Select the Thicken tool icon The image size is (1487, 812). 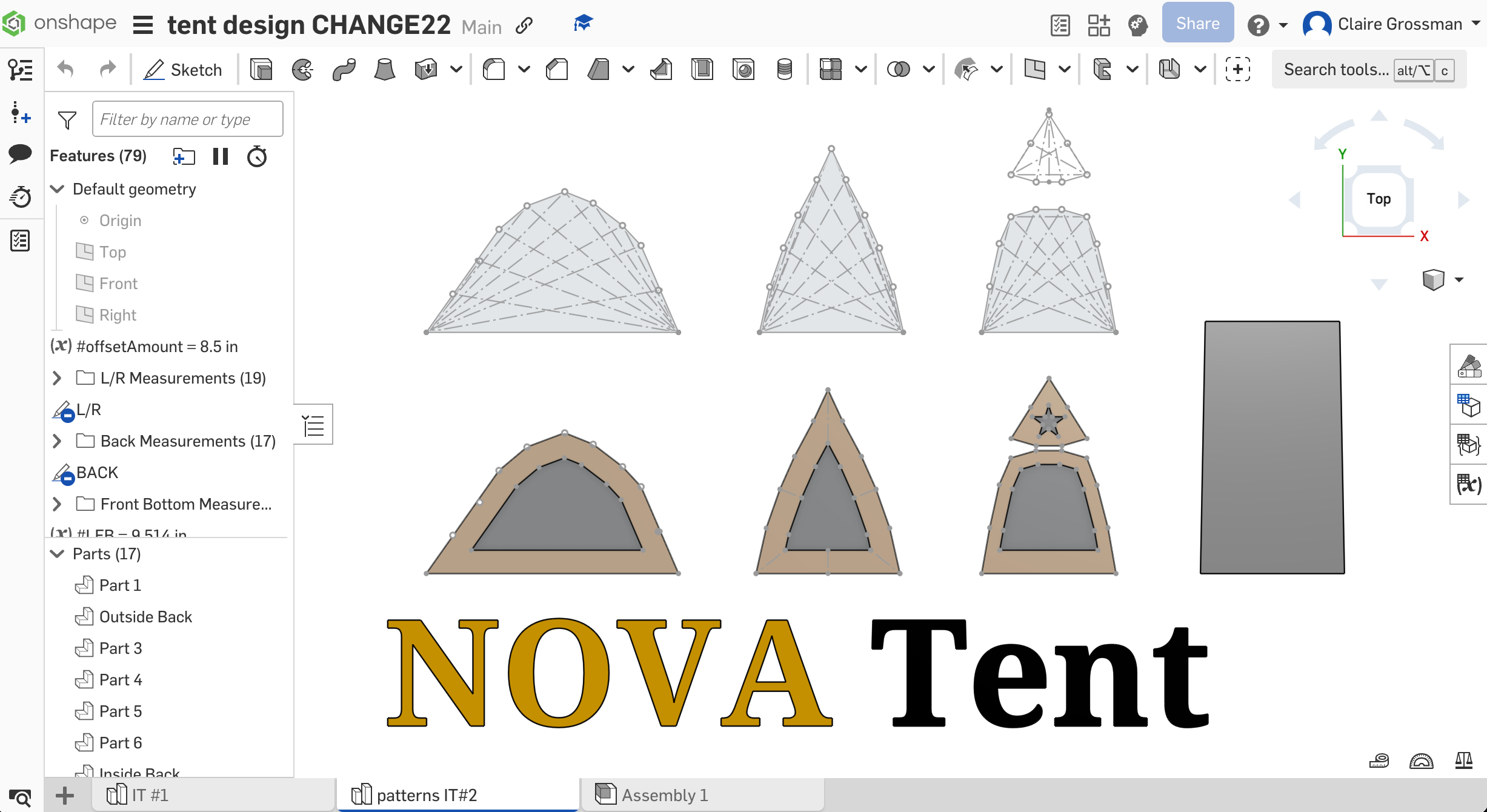point(426,70)
